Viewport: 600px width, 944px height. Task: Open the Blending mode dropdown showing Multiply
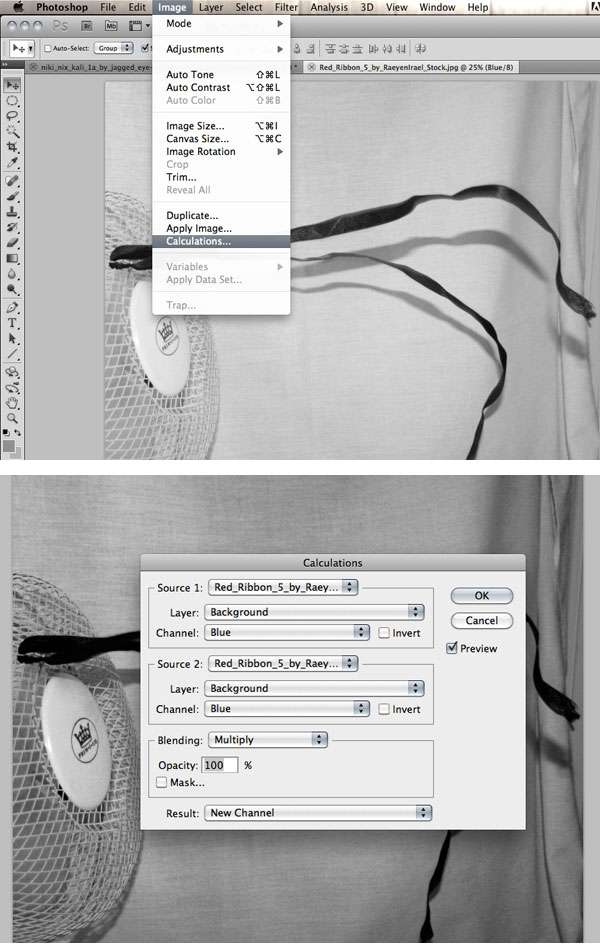(x=266, y=740)
